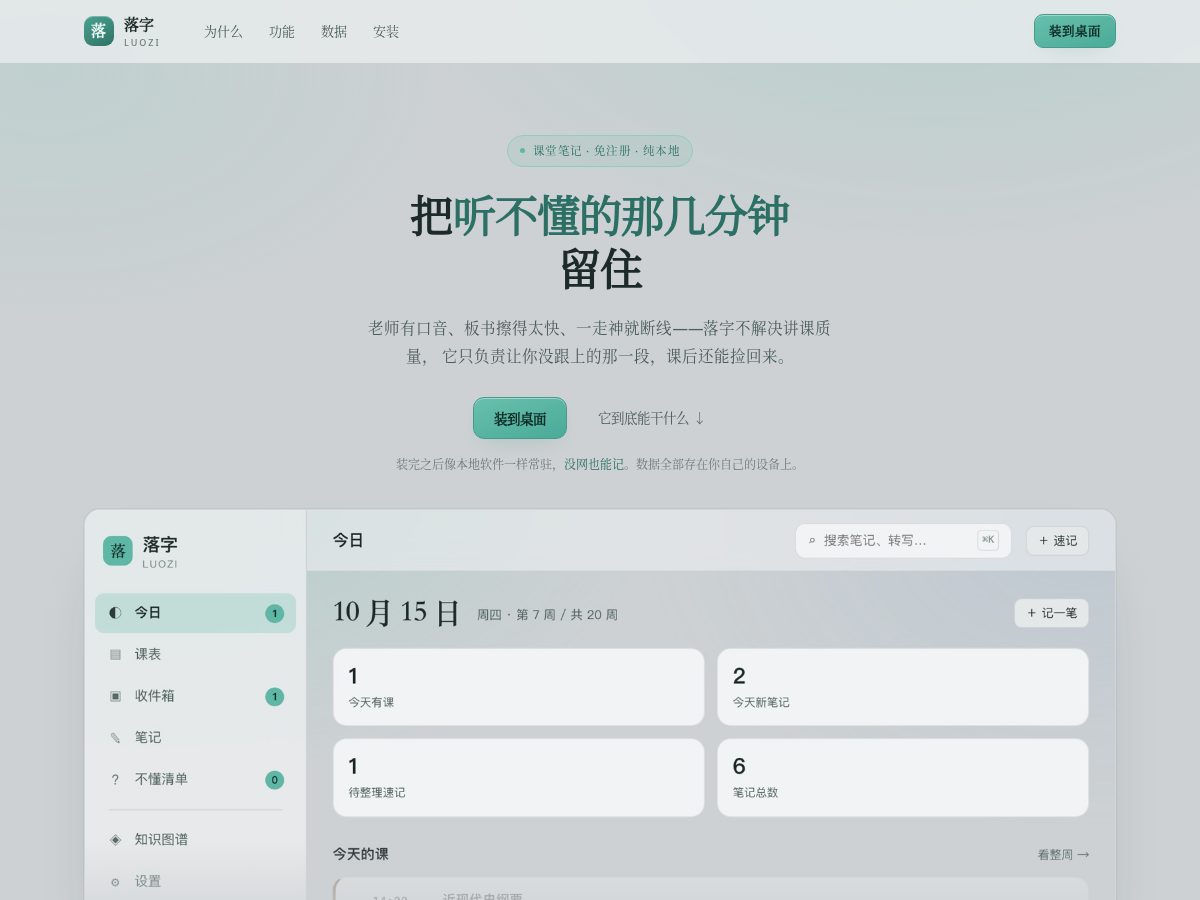The width and height of the screenshot is (1200, 900).
Task: Click the 今天的课 section heading
Action: [x=361, y=854]
